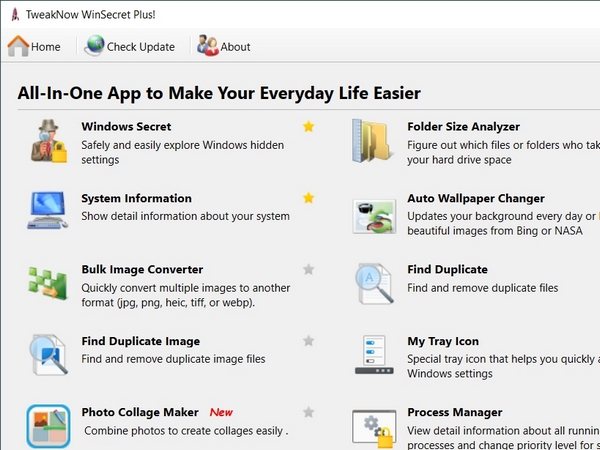Image resolution: width=600 pixels, height=450 pixels.
Task: Open the Windows Secret detective icon
Action: 49,141
